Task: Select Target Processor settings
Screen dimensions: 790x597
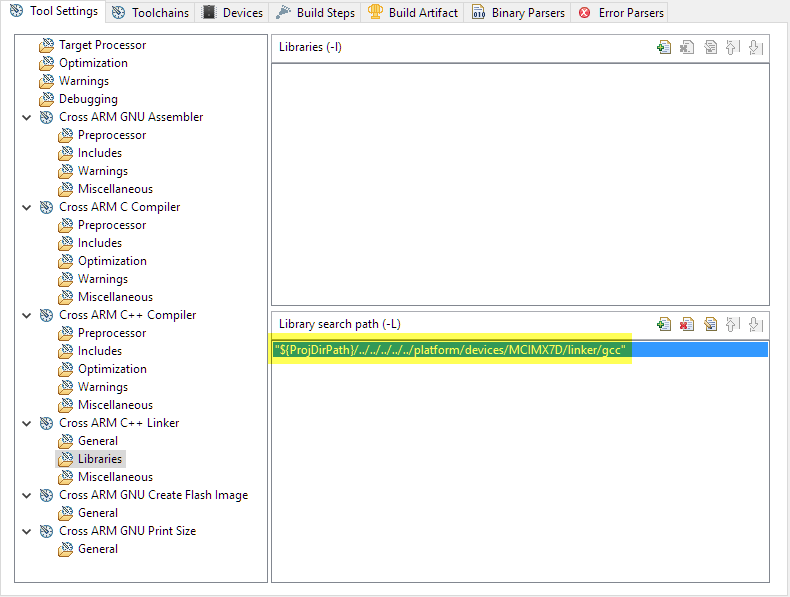Action: click(101, 45)
